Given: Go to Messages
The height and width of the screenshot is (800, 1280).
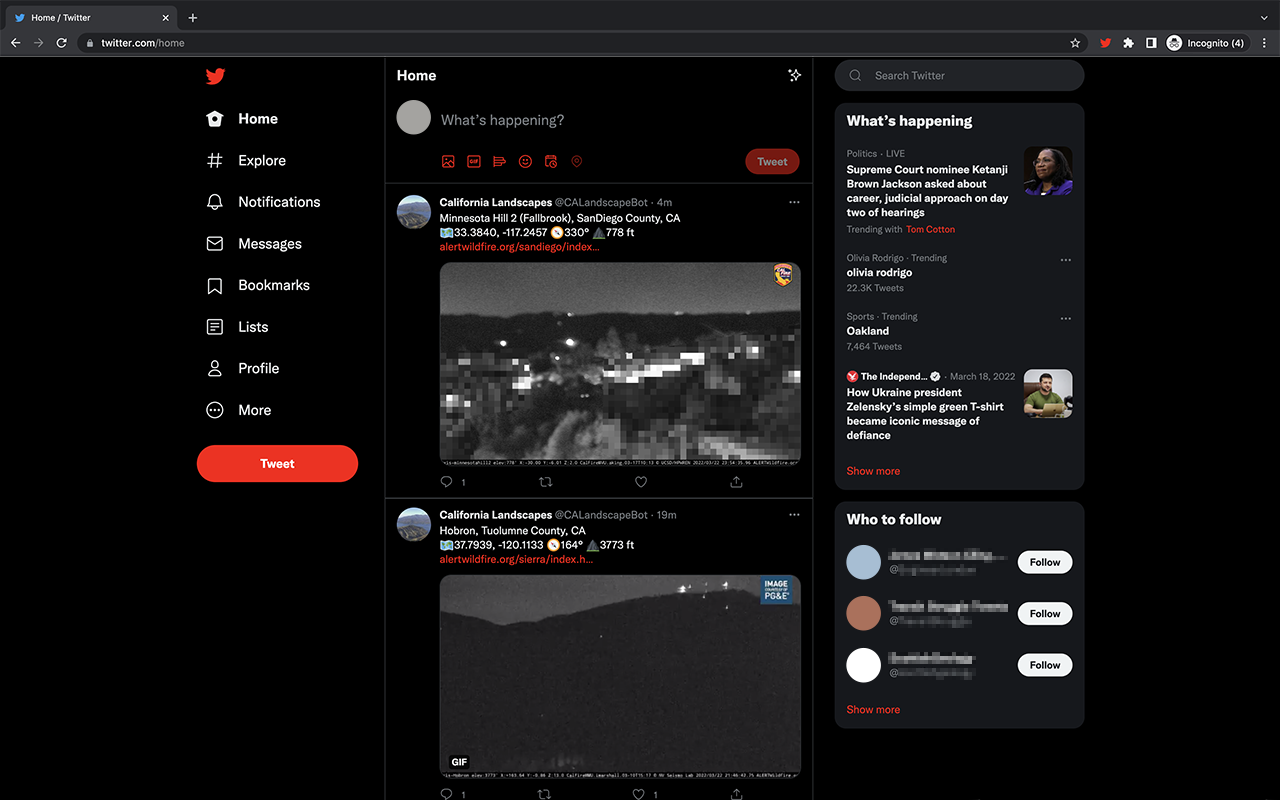Looking at the screenshot, I should point(254,244).
